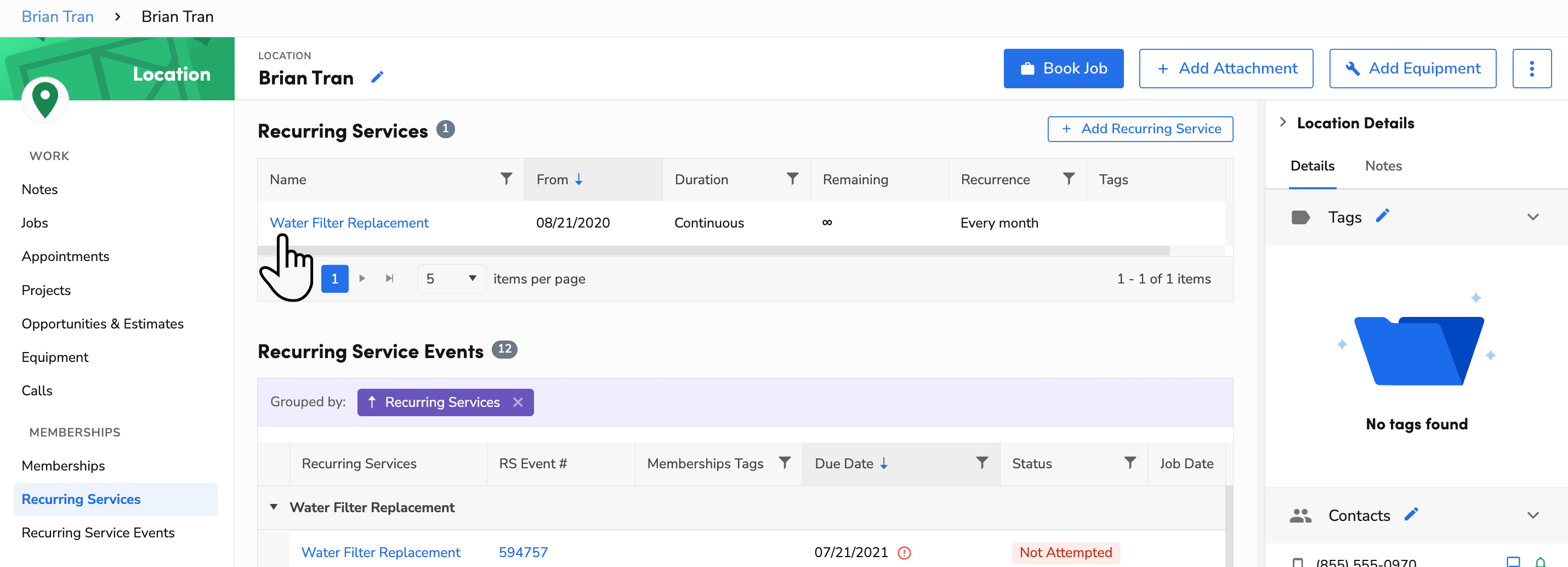Click the Continuous duration cell

709,223
